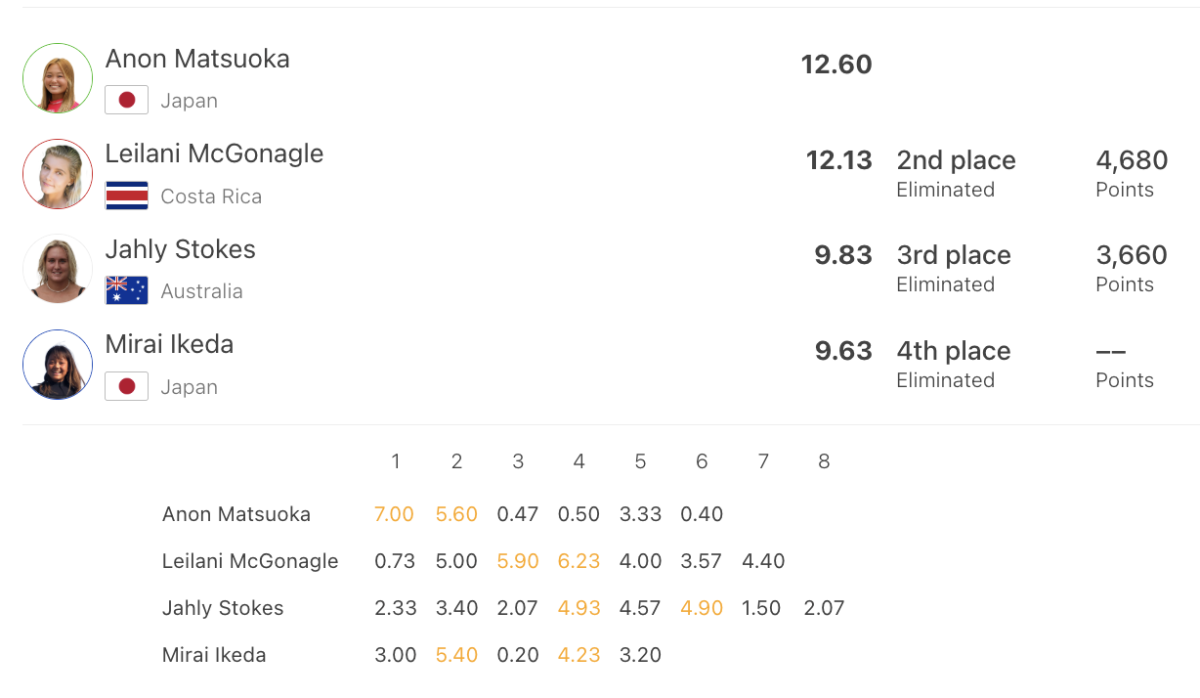The image size is (1200, 698).
Task: Select Mirai Ikeda's 5.40 wave score
Action: pos(457,655)
